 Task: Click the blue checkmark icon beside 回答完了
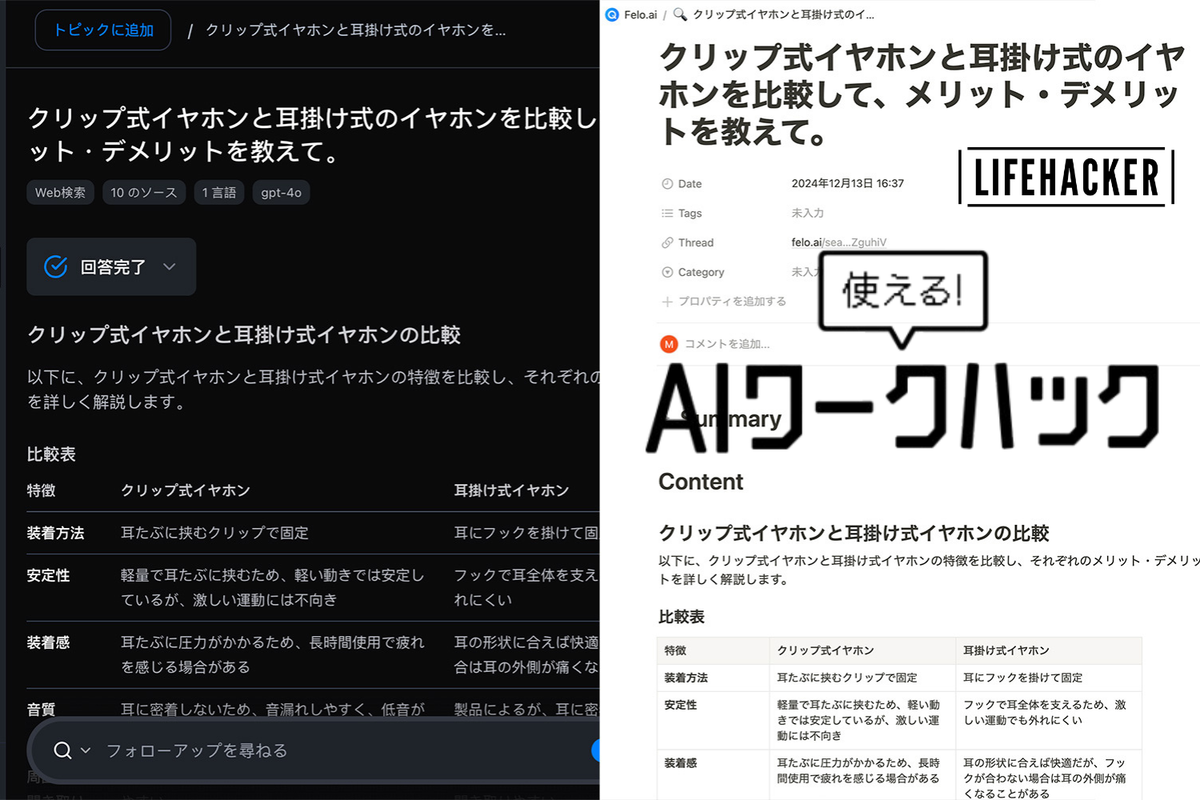point(55,266)
